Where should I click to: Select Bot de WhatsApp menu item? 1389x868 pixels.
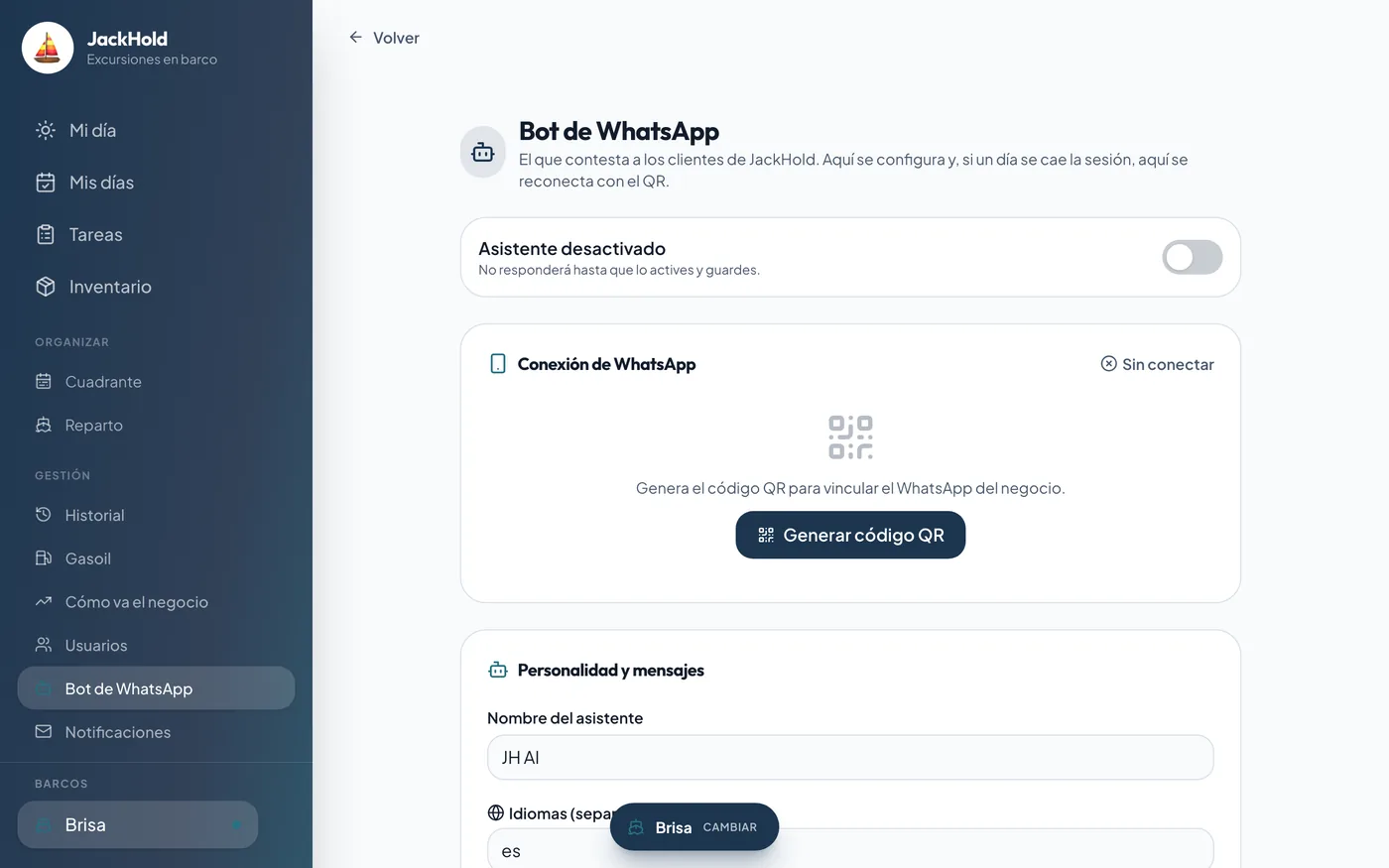[156, 688]
